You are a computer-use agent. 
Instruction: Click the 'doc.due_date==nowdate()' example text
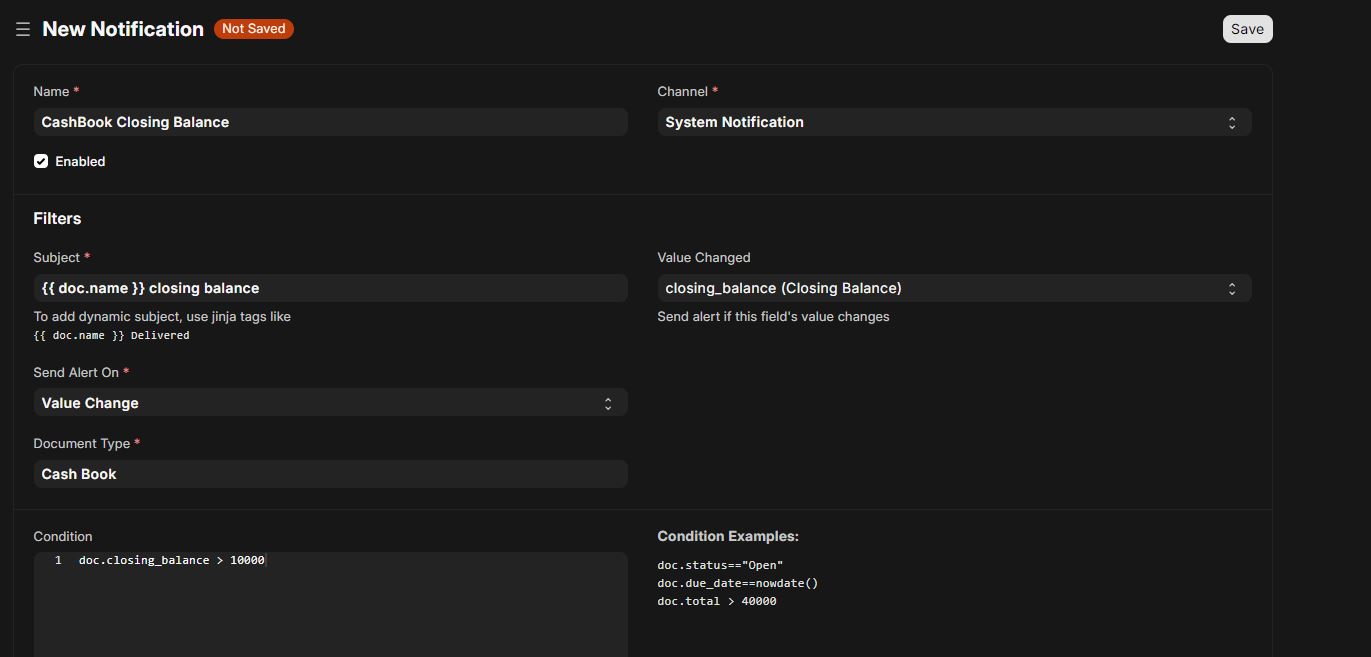[x=738, y=583]
